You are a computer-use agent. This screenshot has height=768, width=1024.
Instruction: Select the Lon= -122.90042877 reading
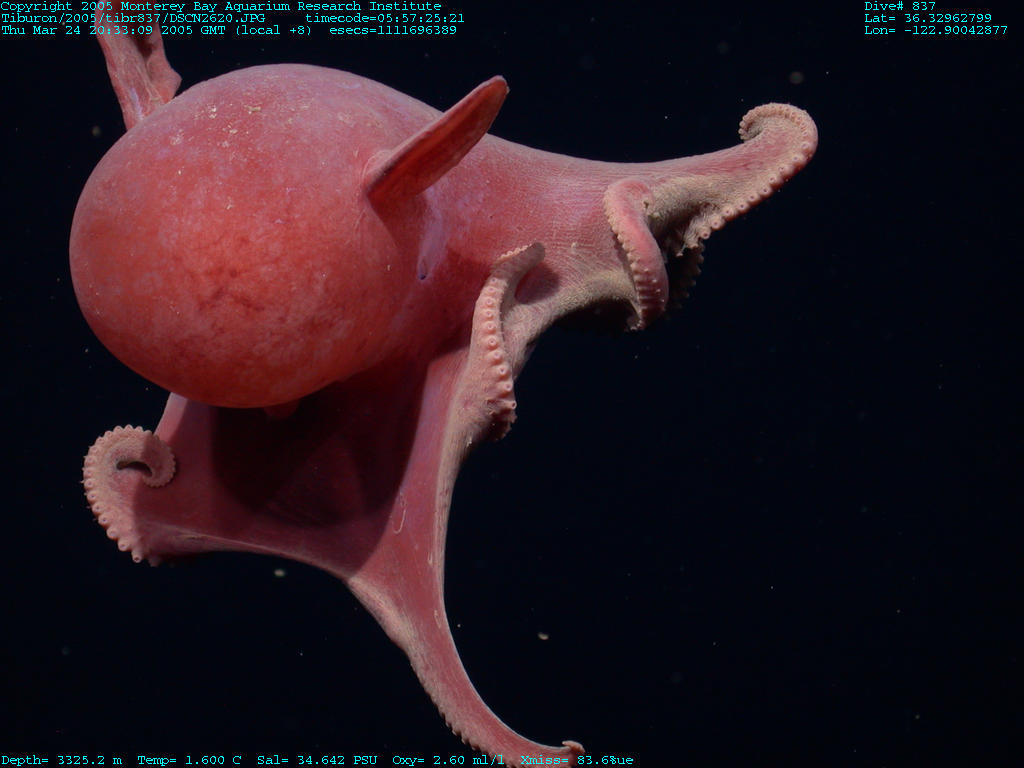(936, 30)
